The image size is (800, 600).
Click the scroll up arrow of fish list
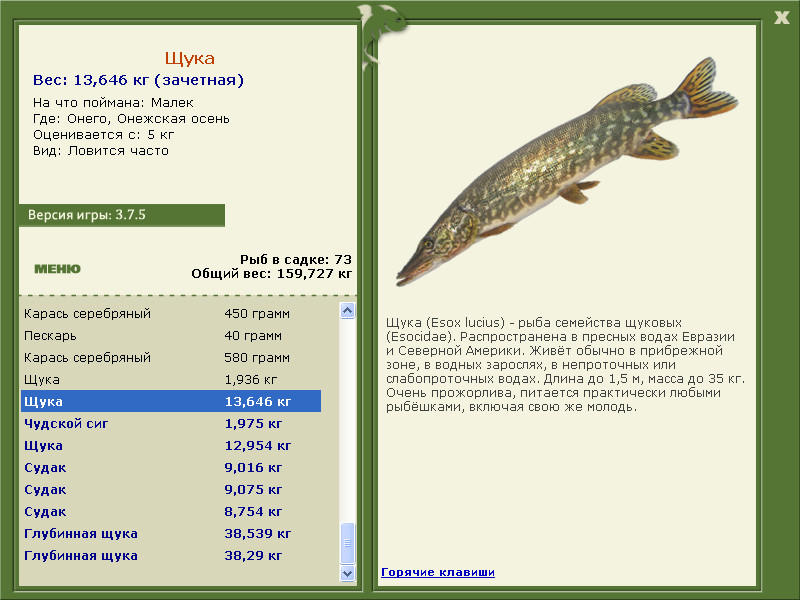[347, 310]
